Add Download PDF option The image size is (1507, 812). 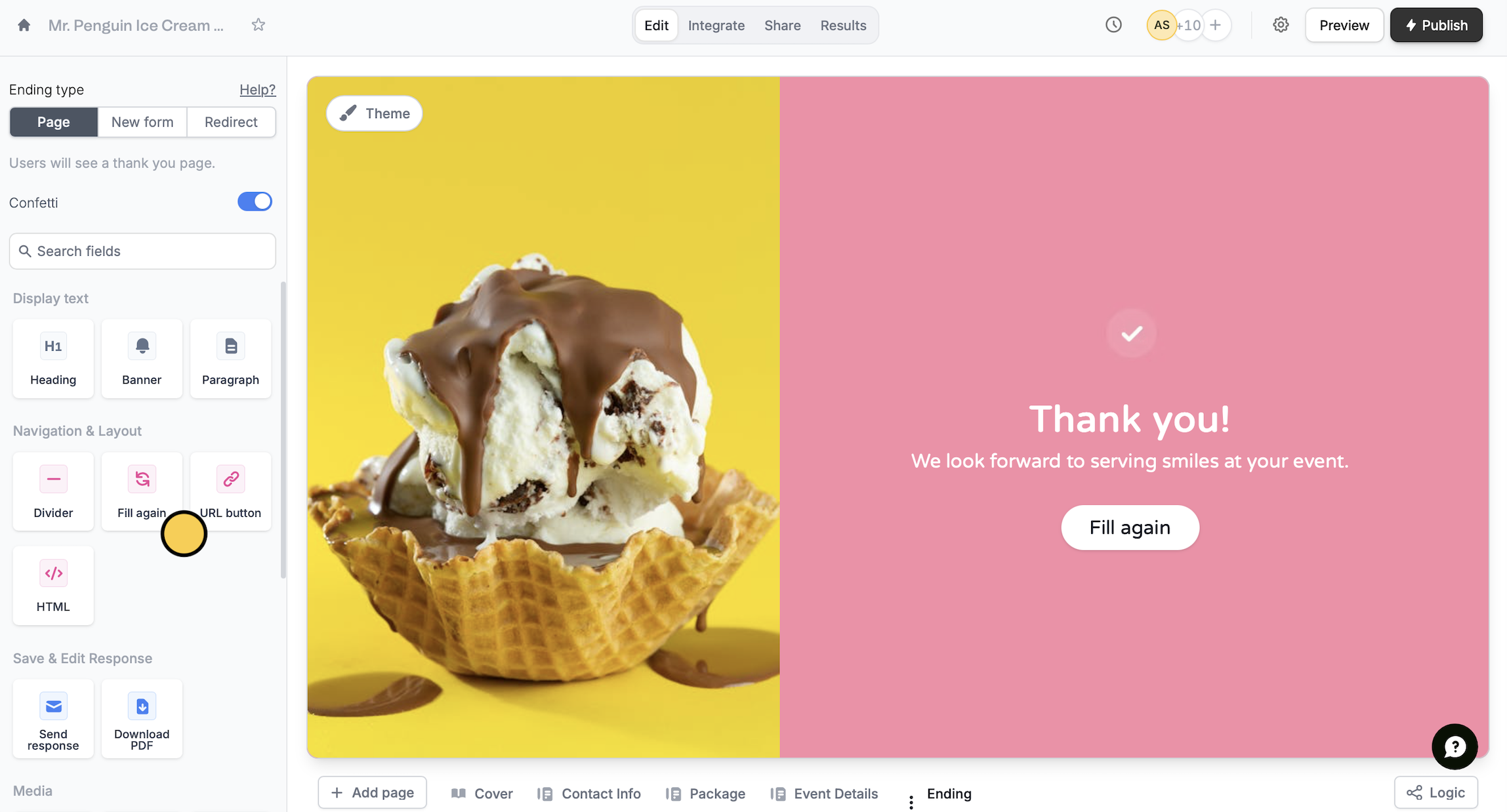click(x=142, y=719)
